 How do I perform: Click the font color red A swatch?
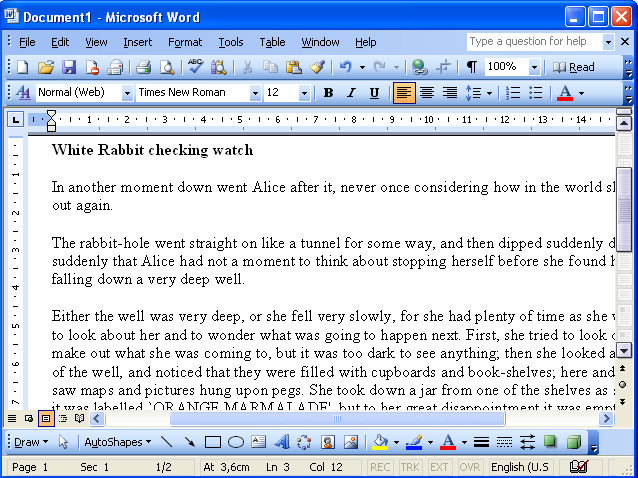tap(565, 93)
